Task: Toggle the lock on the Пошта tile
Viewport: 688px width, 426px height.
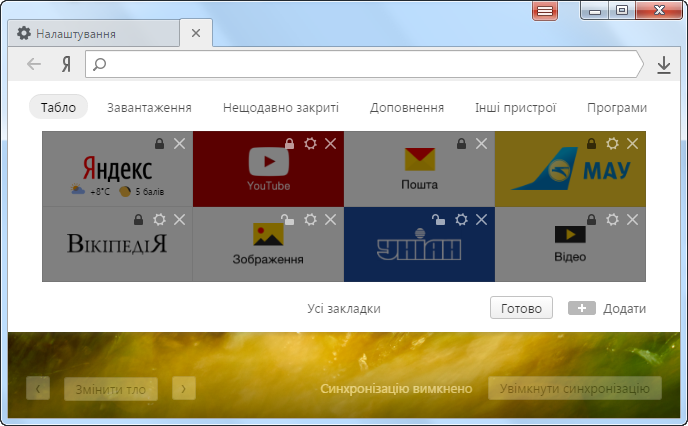Action: point(461,143)
